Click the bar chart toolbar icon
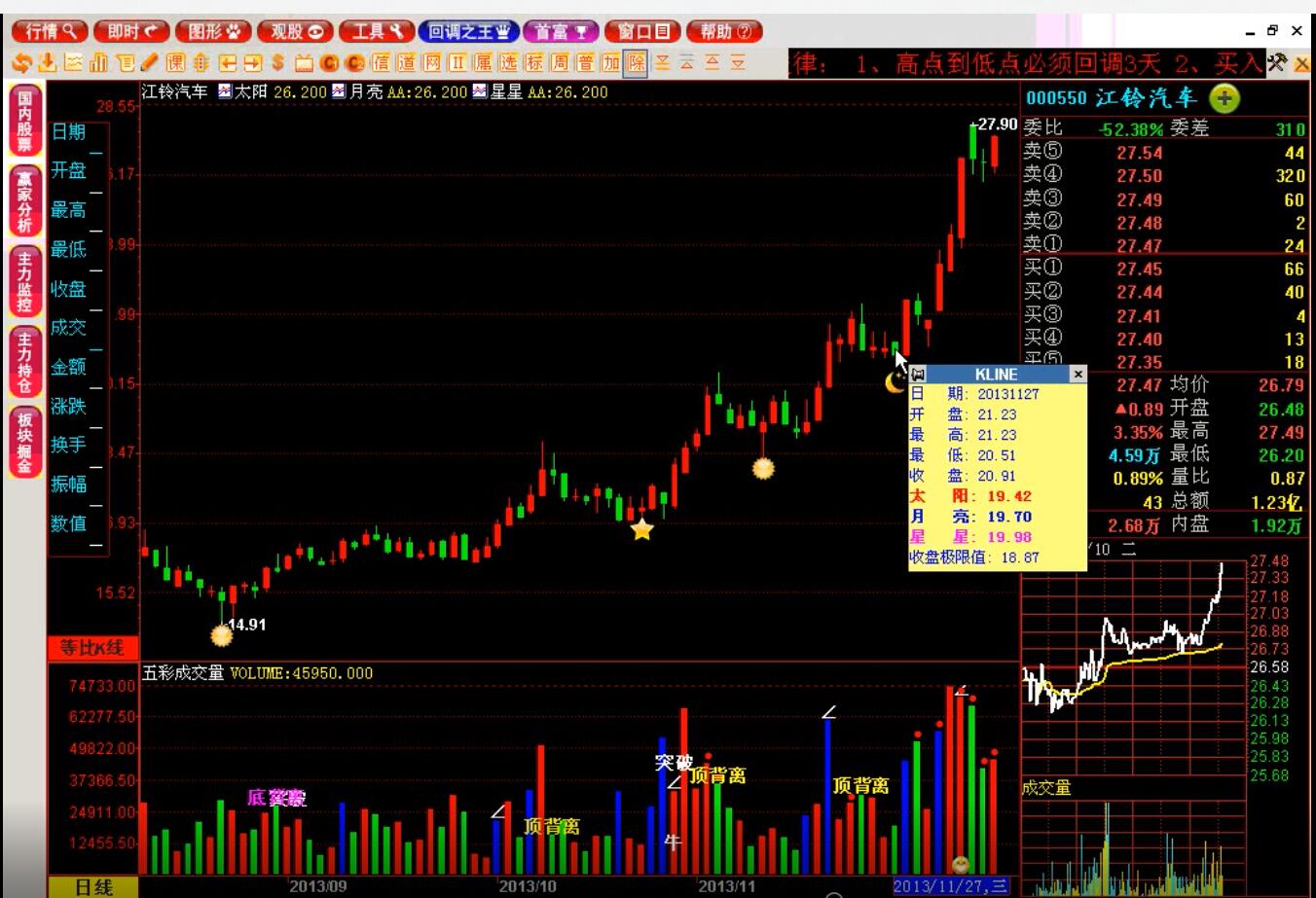Image resolution: width=1316 pixels, height=898 pixels. click(x=98, y=63)
